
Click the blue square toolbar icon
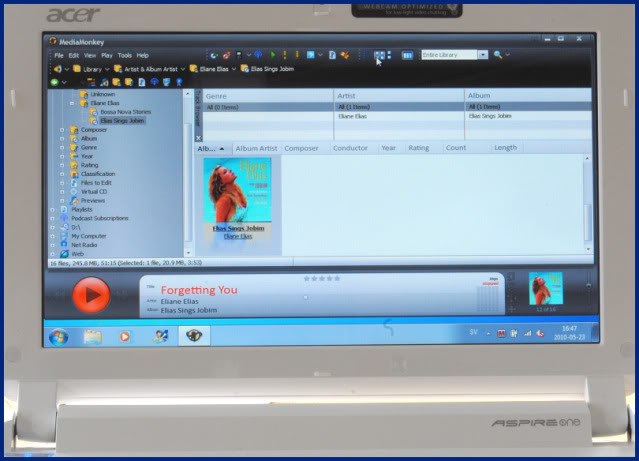[x=311, y=55]
